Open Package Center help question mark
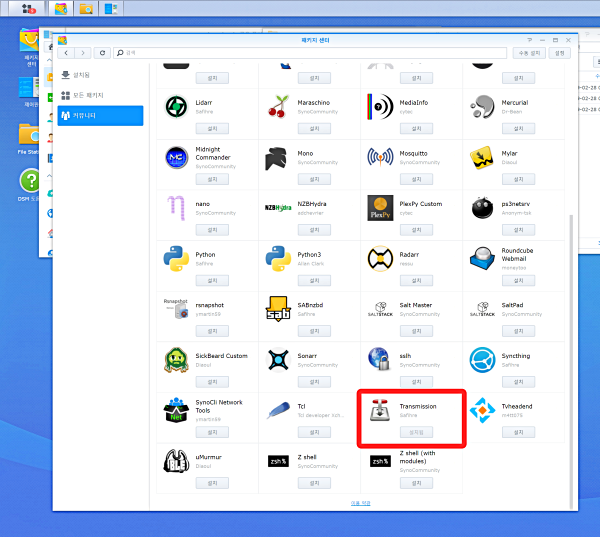Screen dimensions: 600x537 [x=530, y=40]
